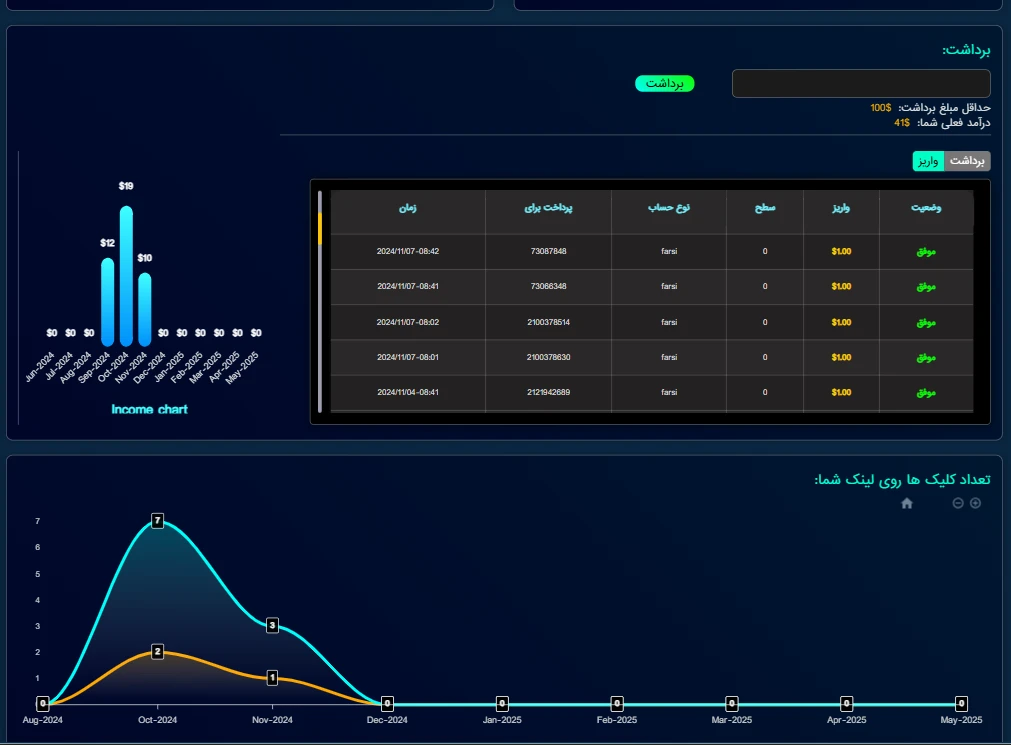Select the row with ID 73087848
1011x745 pixels.
pos(548,251)
